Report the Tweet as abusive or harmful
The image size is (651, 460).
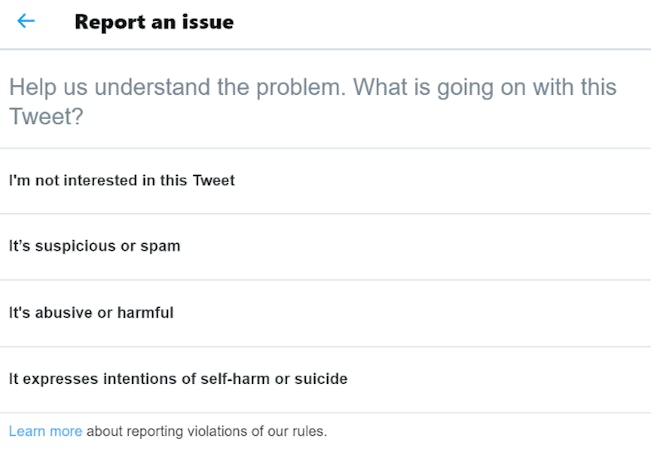91,313
